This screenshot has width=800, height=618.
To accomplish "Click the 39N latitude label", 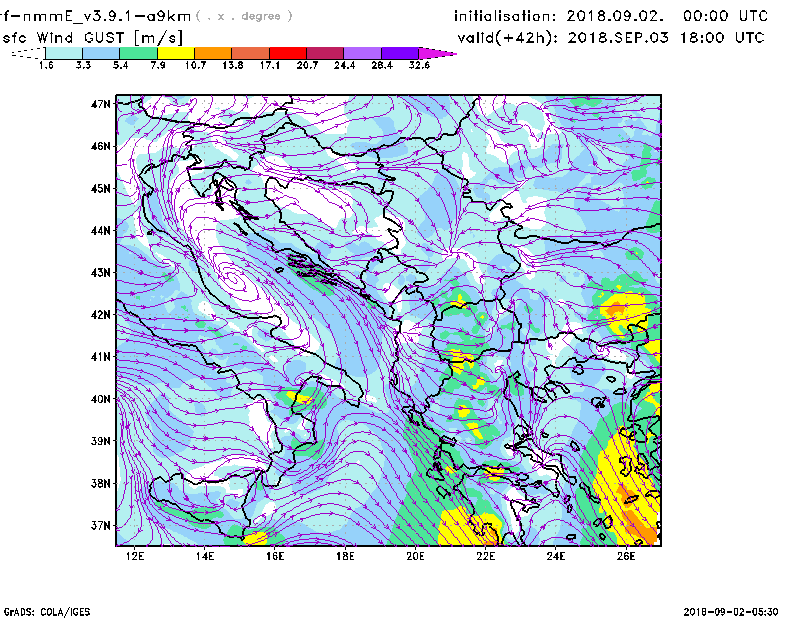I will [x=100, y=441].
